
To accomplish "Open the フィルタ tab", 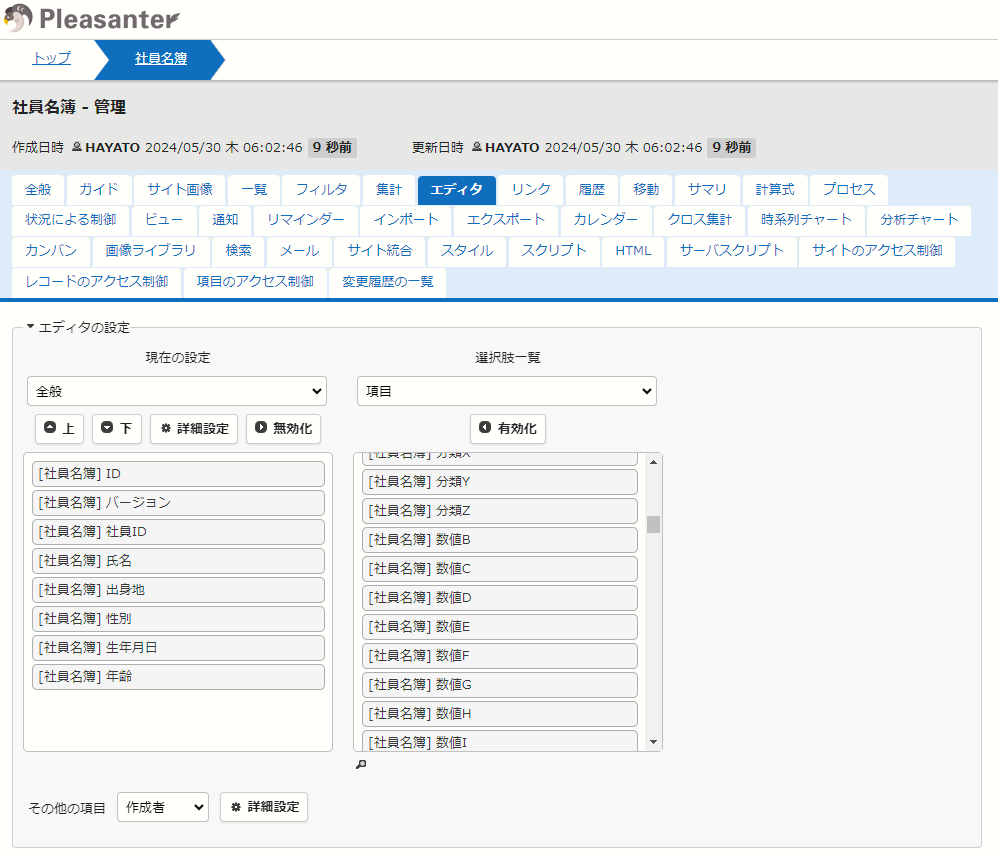I will tap(321, 190).
